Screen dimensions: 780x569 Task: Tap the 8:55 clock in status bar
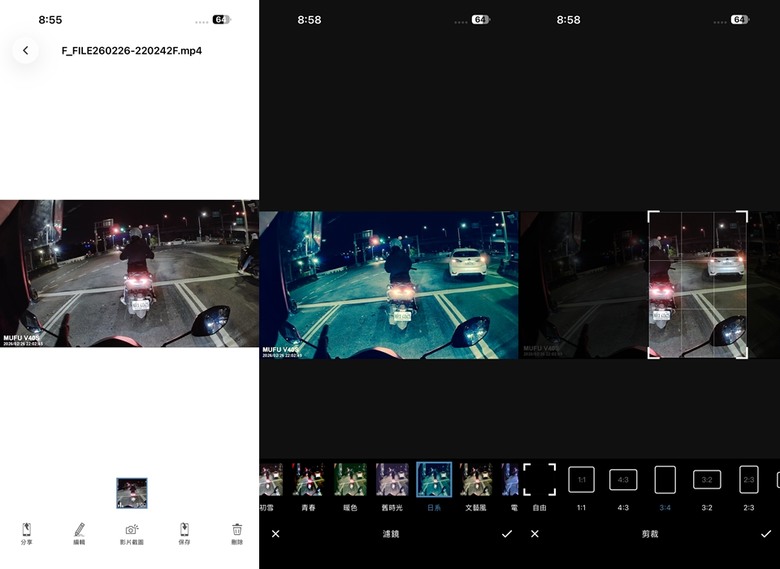(50, 20)
